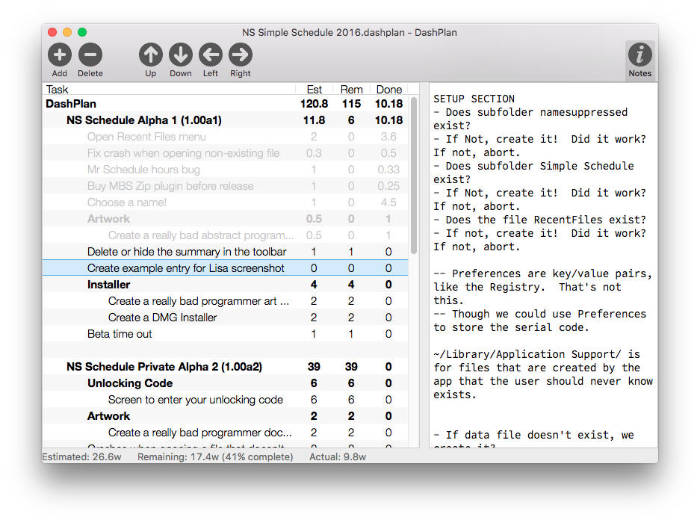Select Open Recent Files menu task
Viewport: 700px width, 523px height.
[225, 137]
